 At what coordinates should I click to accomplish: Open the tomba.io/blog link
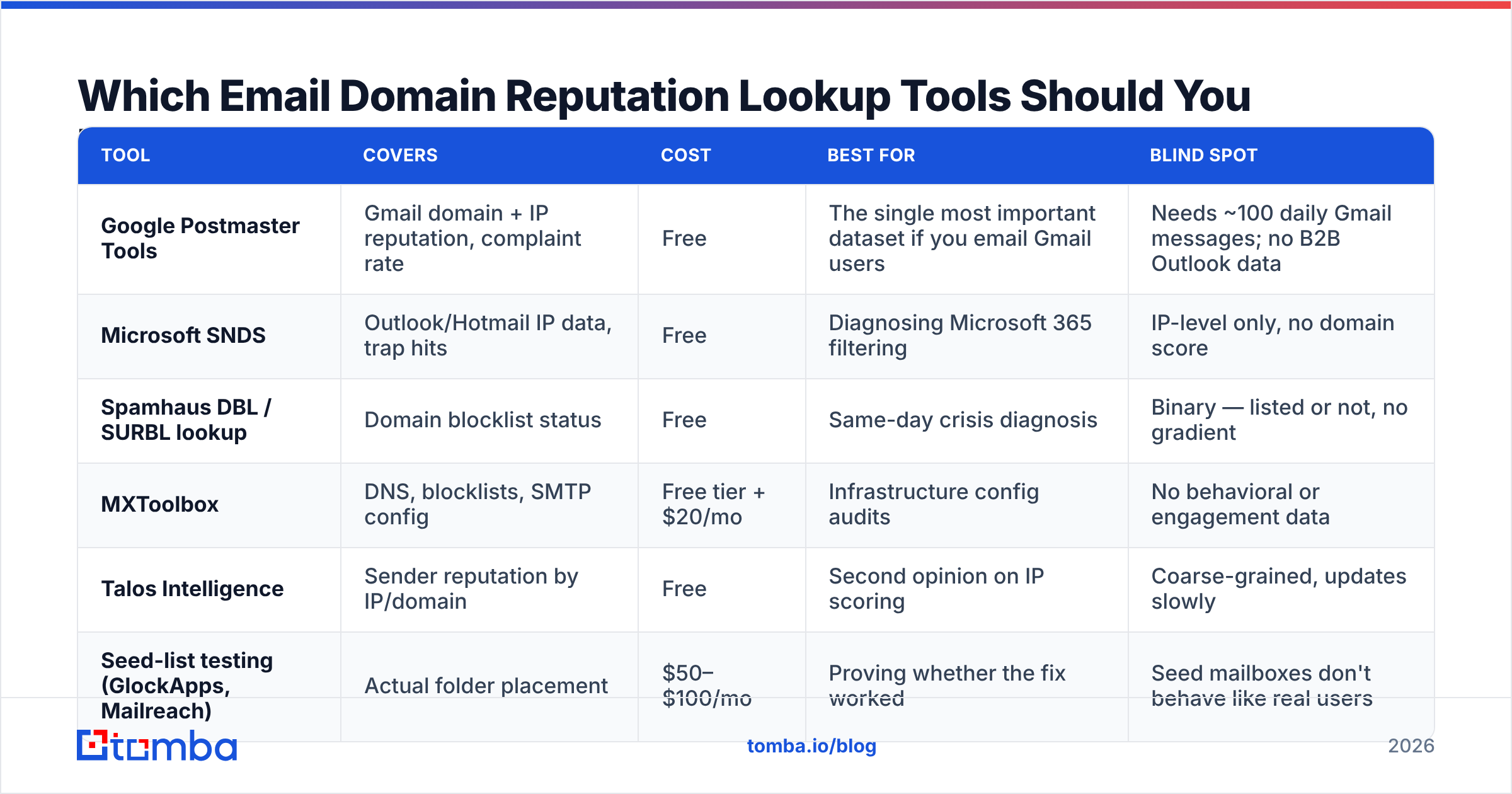pyautogui.click(x=811, y=746)
